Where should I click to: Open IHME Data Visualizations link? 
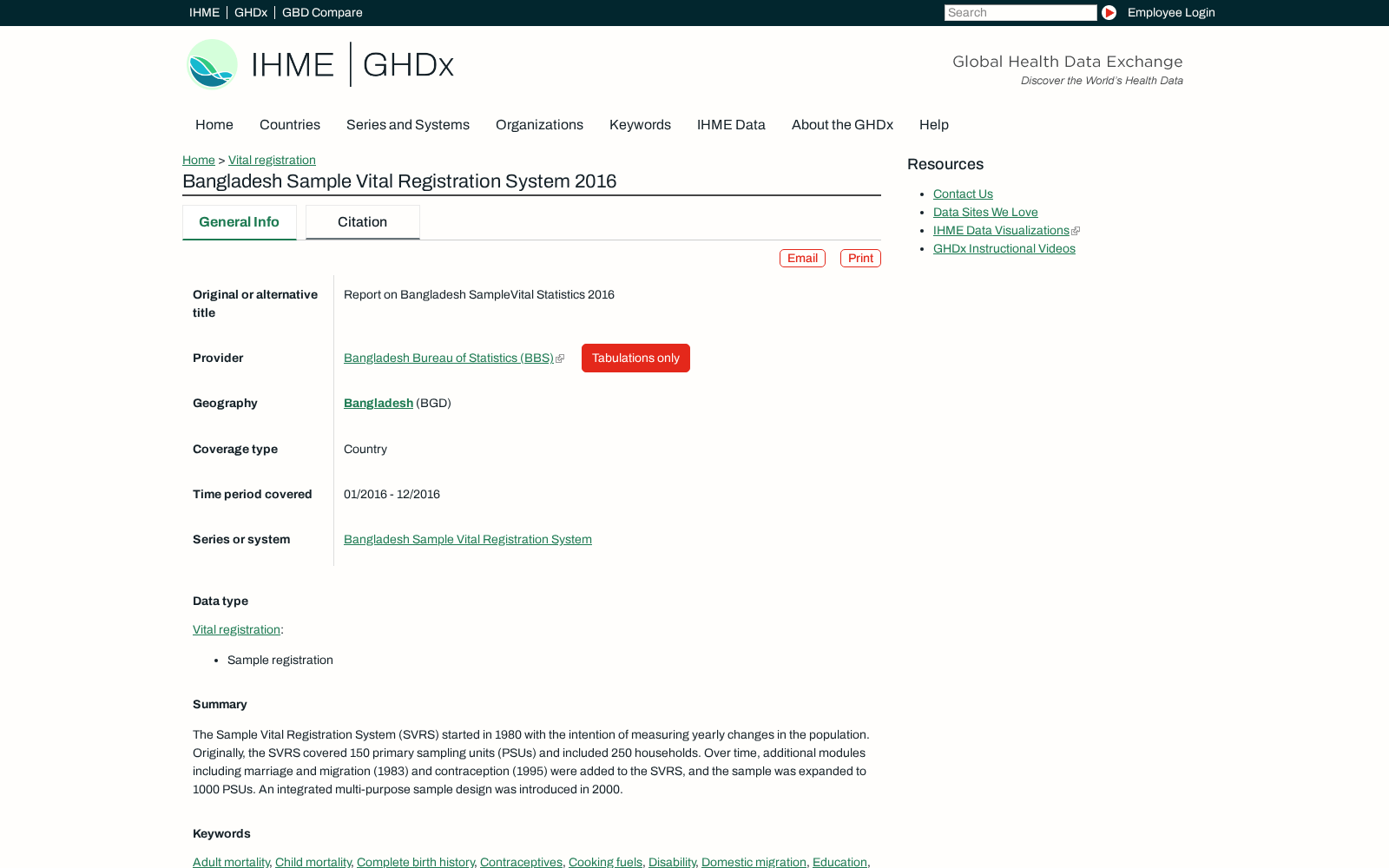tap(1001, 230)
